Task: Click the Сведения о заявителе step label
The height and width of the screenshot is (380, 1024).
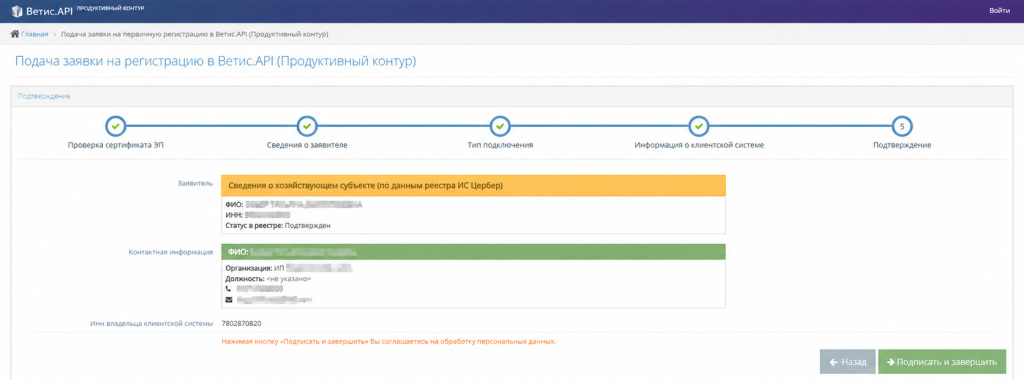Action: [307, 145]
